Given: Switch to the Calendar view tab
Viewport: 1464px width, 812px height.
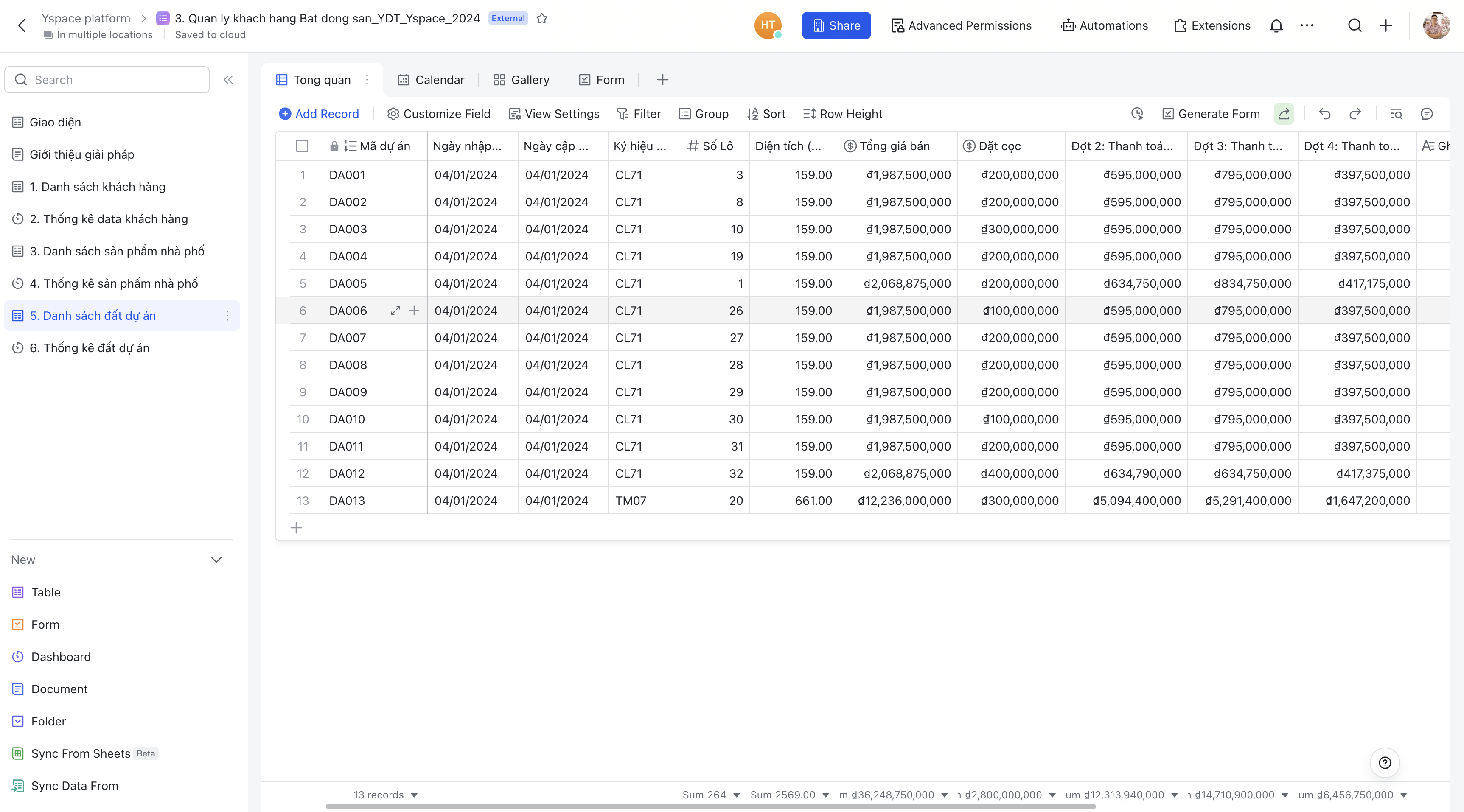Looking at the screenshot, I should pos(432,80).
